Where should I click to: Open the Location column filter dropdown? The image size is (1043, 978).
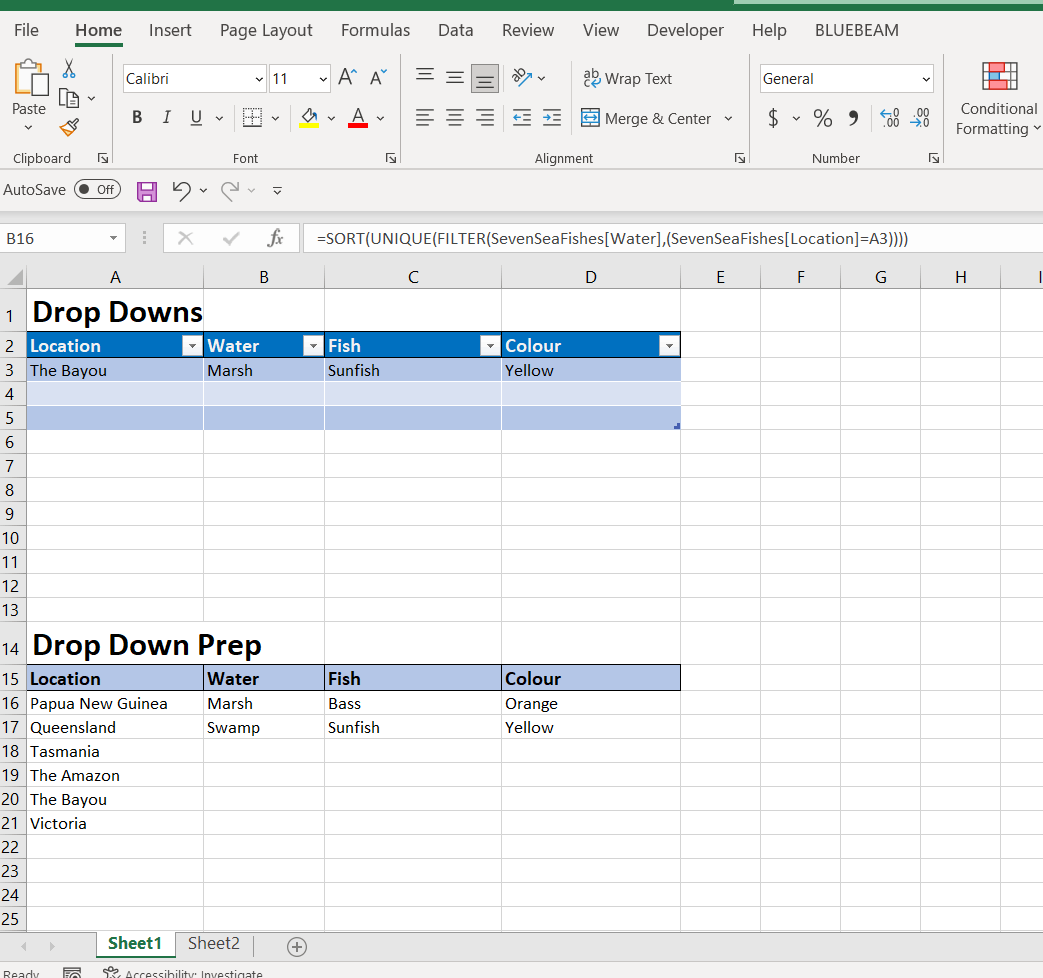point(192,345)
